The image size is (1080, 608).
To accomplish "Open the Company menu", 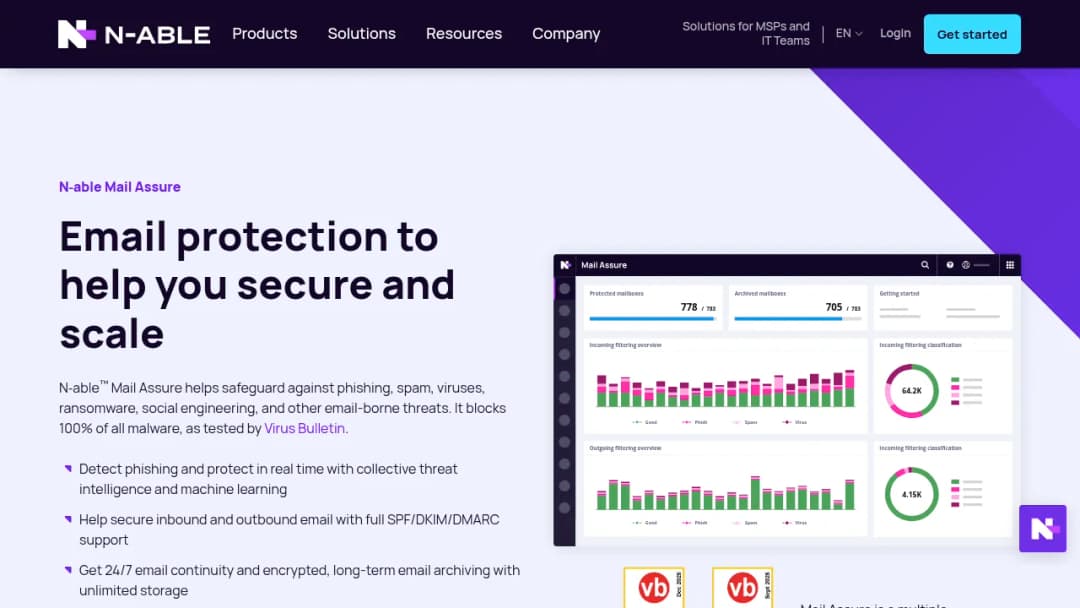I will [x=566, y=34].
